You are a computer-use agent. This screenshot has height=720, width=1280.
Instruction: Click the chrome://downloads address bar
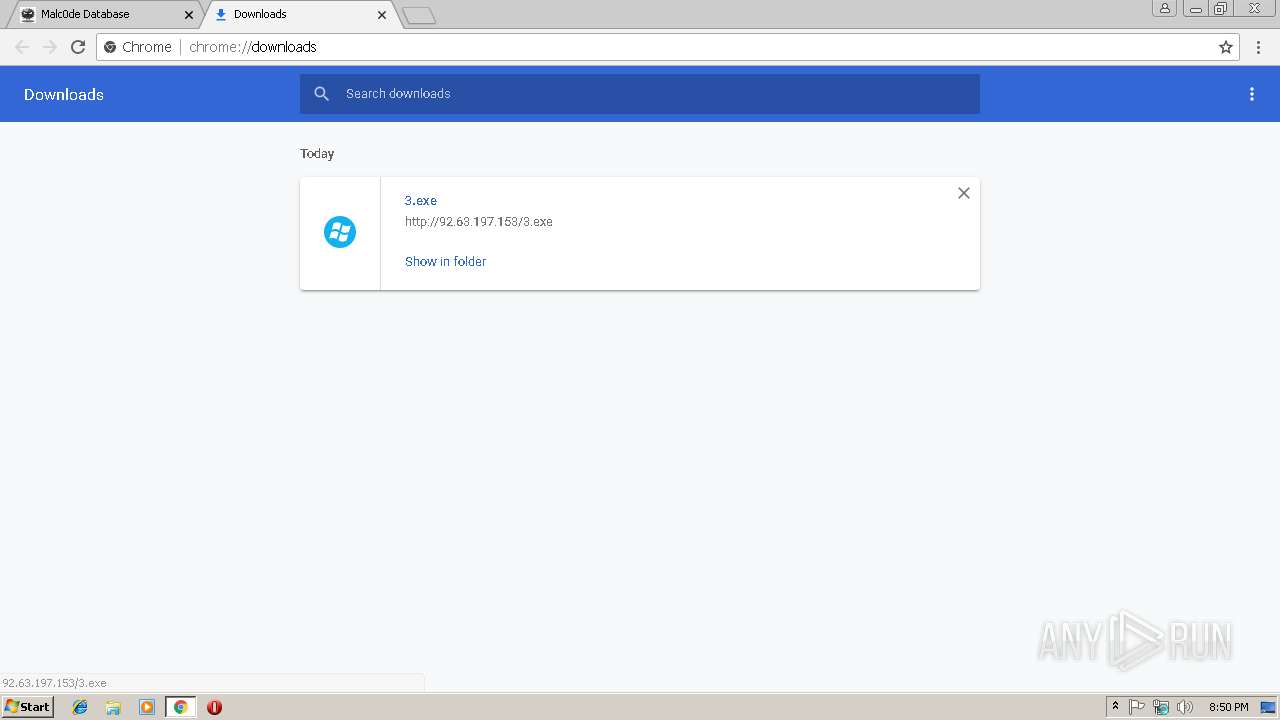668,47
